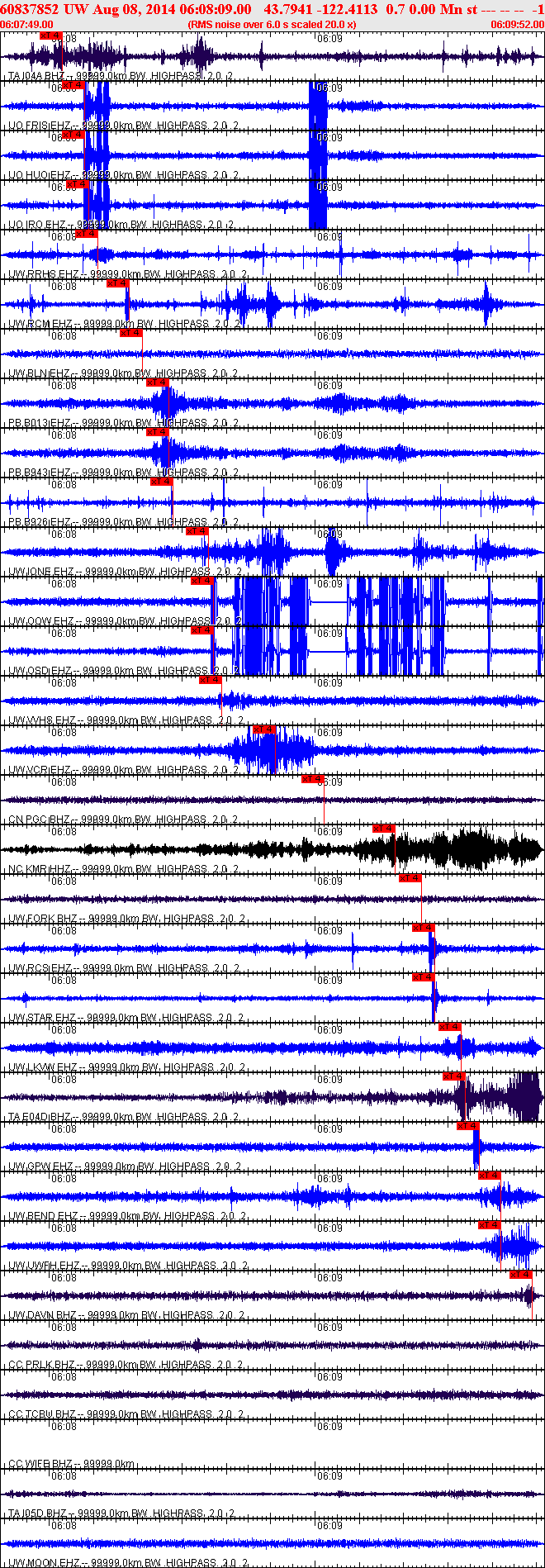Click the red pick flag on NC.KMR trace

(384, 829)
